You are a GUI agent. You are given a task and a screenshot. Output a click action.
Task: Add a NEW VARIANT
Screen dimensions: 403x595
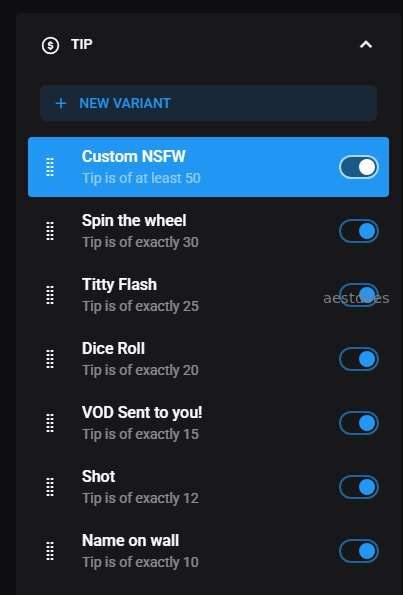coord(208,103)
